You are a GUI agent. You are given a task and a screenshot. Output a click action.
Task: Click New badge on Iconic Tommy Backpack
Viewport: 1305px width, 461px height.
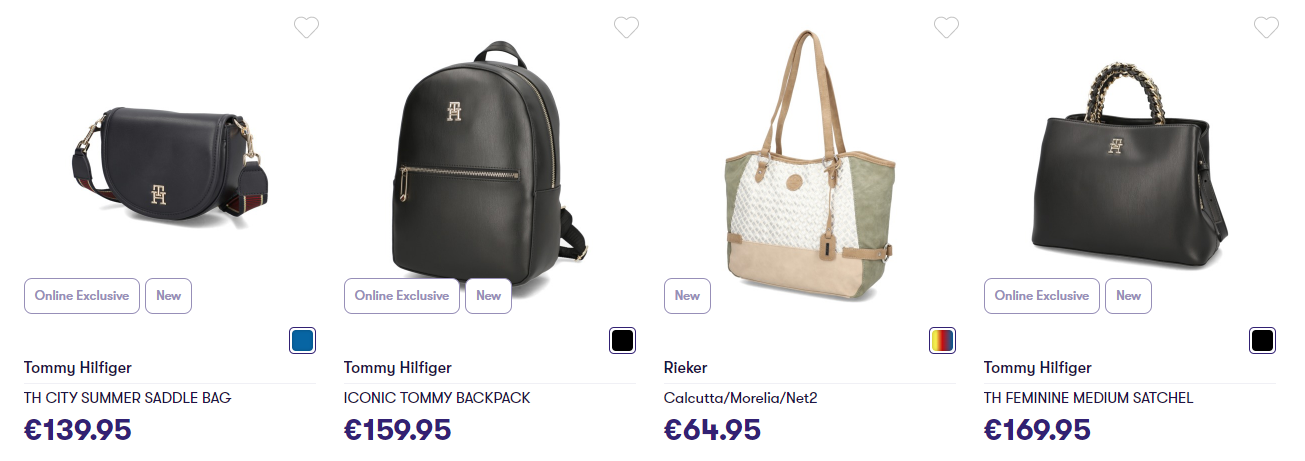pos(488,296)
